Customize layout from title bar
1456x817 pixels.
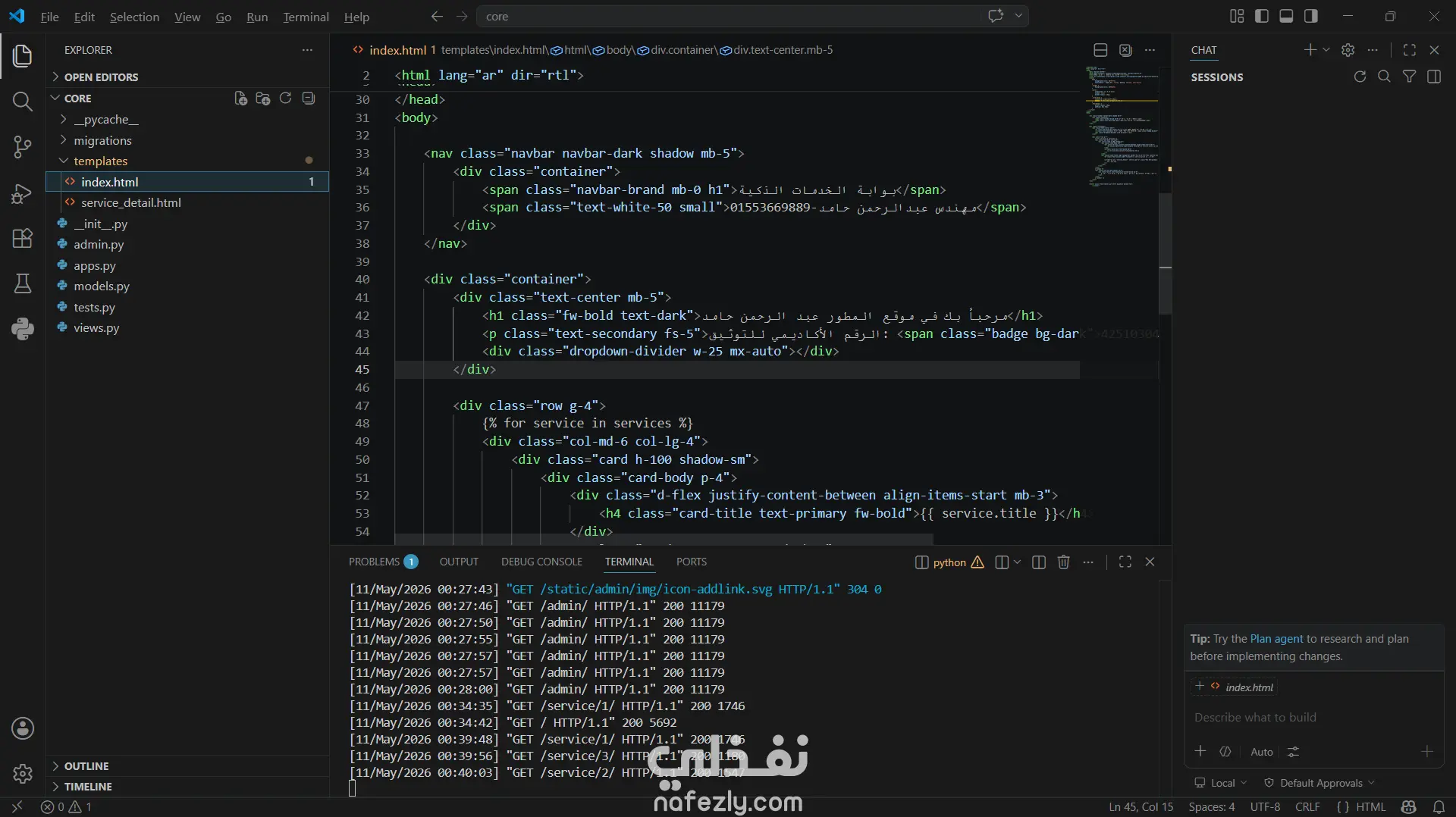[x=1237, y=16]
